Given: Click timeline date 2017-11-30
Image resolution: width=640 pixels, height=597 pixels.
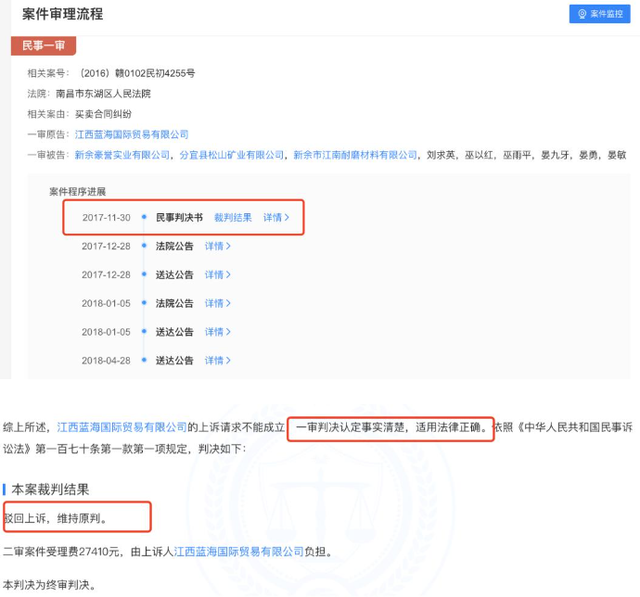Looking at the screenshot, I should 106,217.
